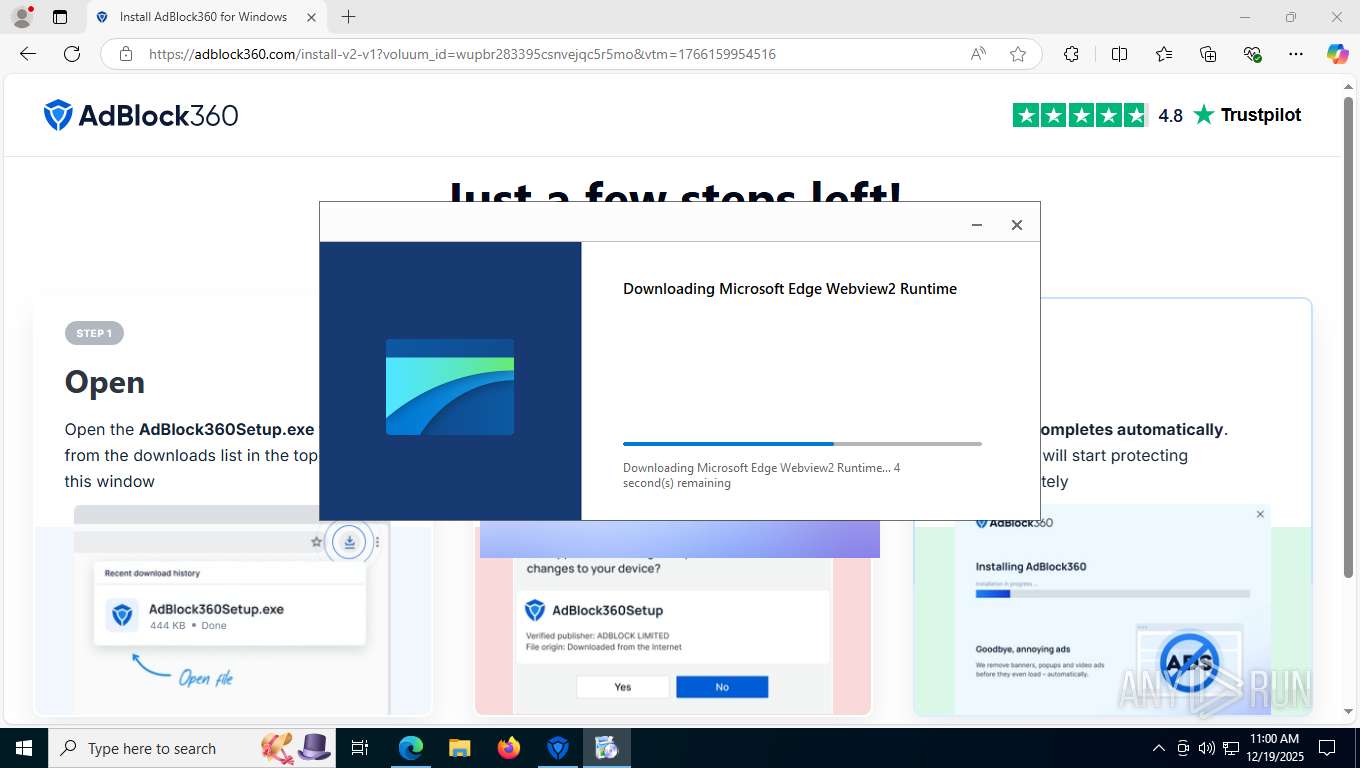
Task: Minimize the Webview2 installer dialog
Action: [977, 225]
